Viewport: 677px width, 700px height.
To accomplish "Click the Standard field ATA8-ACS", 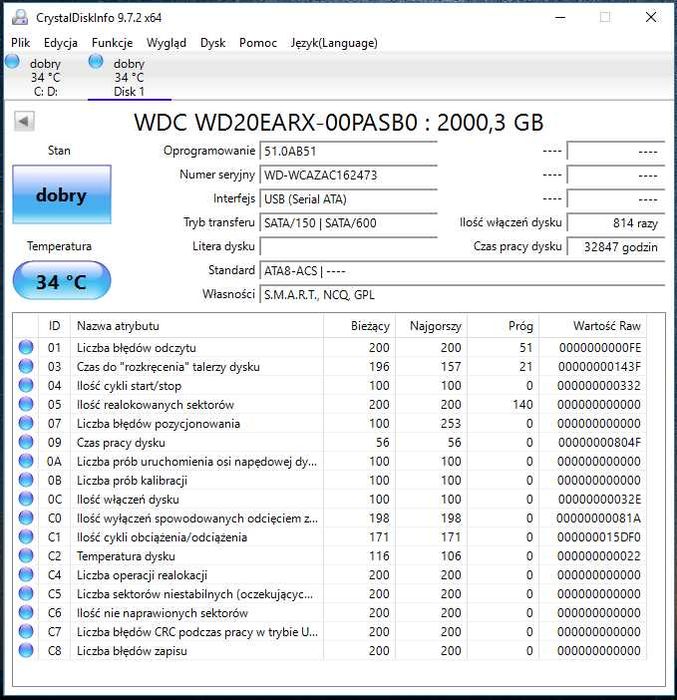I will coord(462,271).
